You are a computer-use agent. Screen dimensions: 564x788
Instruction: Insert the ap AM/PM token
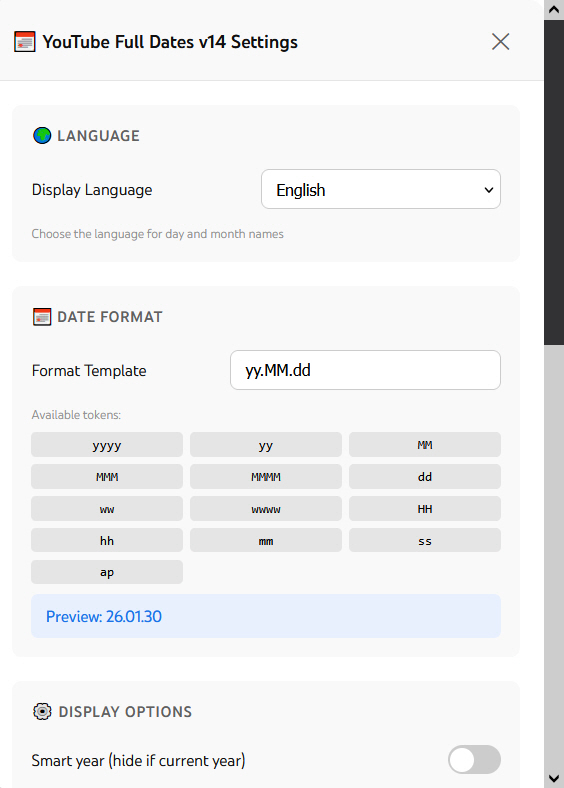click(x=107, y=572)
